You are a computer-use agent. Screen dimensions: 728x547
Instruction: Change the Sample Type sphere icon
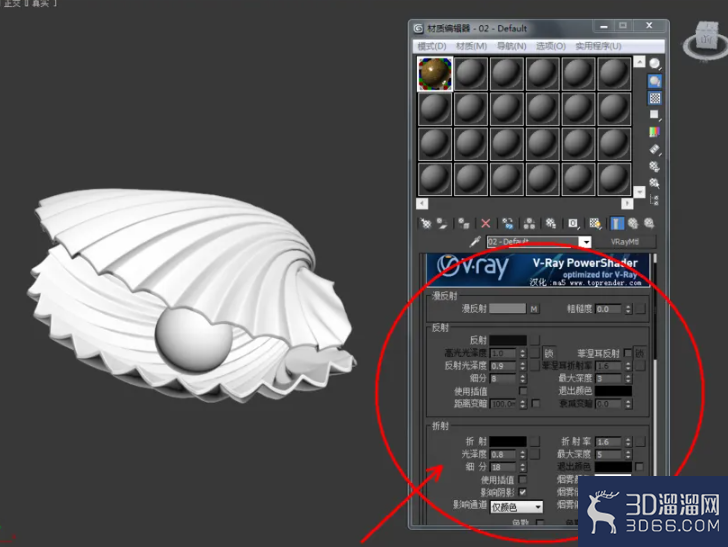(x=655, y=64)
